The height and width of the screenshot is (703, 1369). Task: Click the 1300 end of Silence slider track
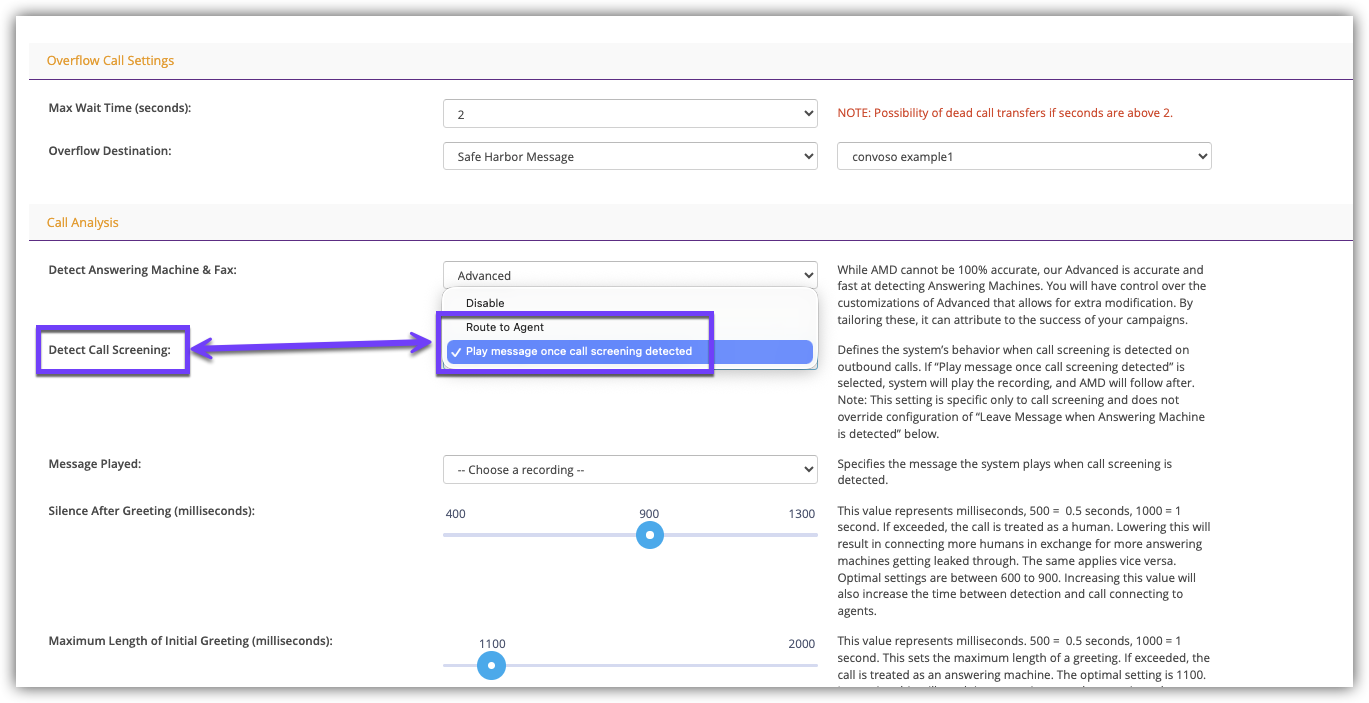tap(814, 535)
